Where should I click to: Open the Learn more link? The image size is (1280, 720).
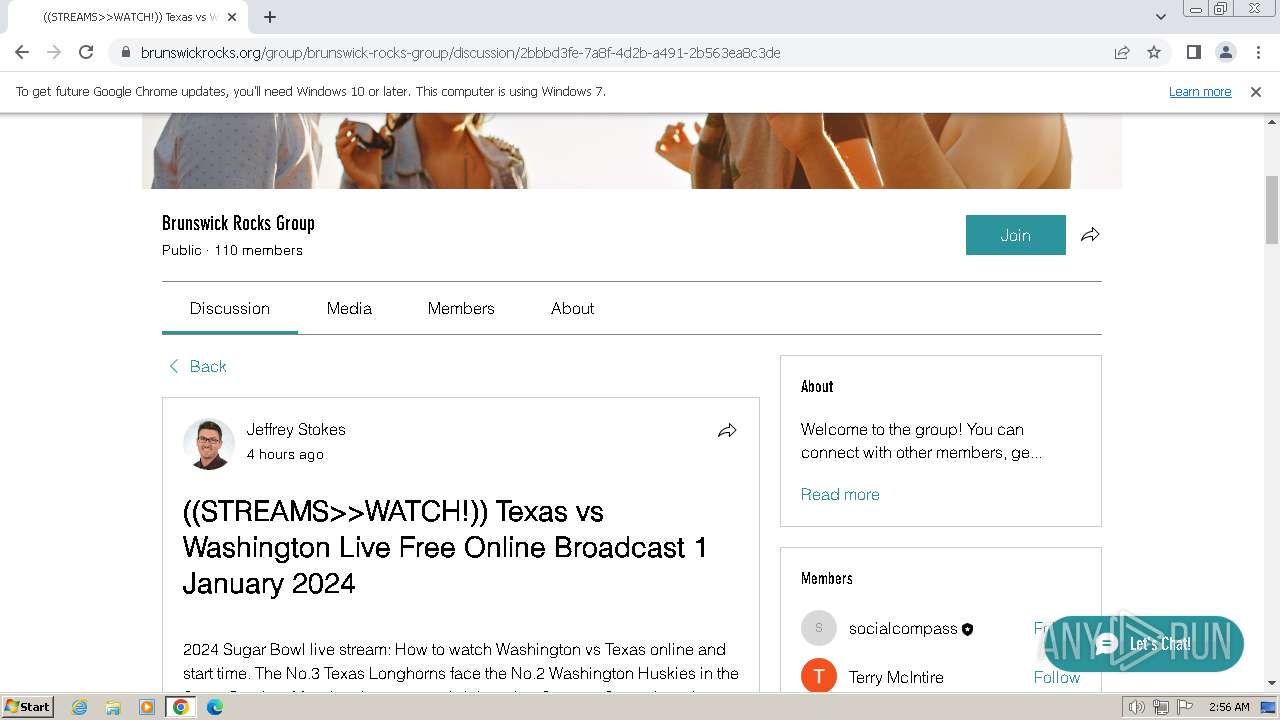tap(1200, 91)
